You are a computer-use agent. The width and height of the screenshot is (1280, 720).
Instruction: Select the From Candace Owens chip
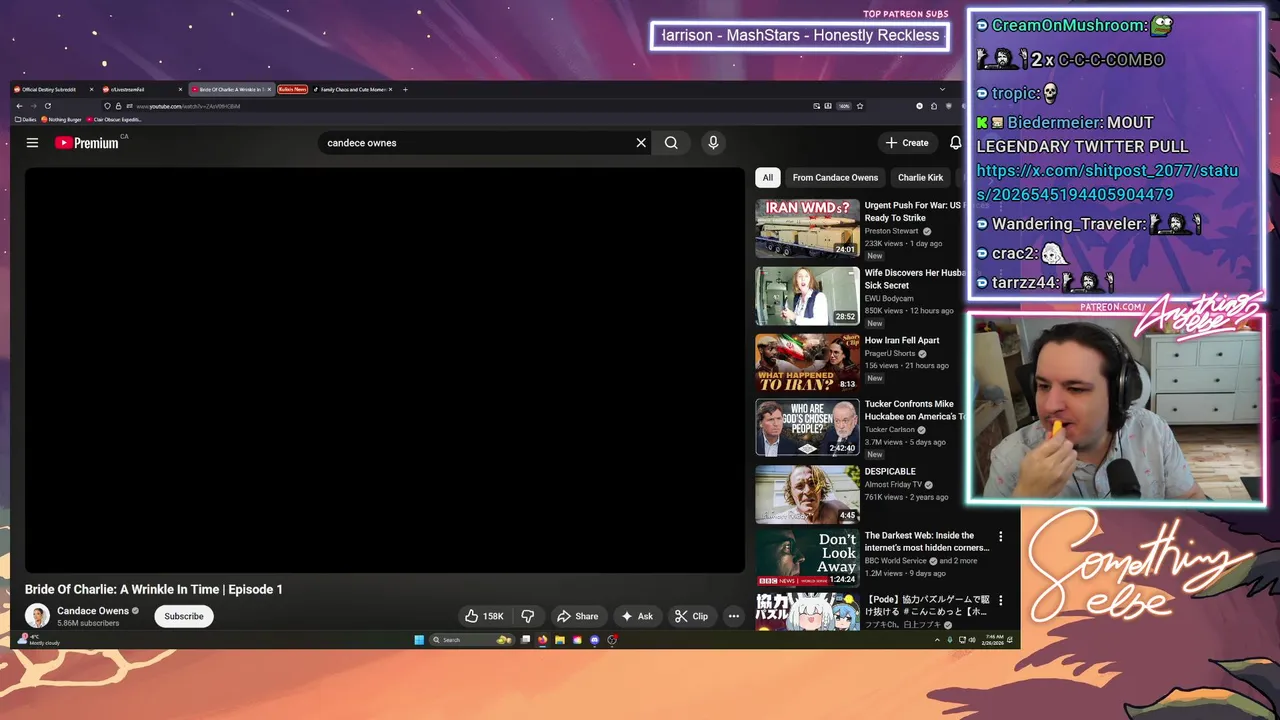coord(835,178)
